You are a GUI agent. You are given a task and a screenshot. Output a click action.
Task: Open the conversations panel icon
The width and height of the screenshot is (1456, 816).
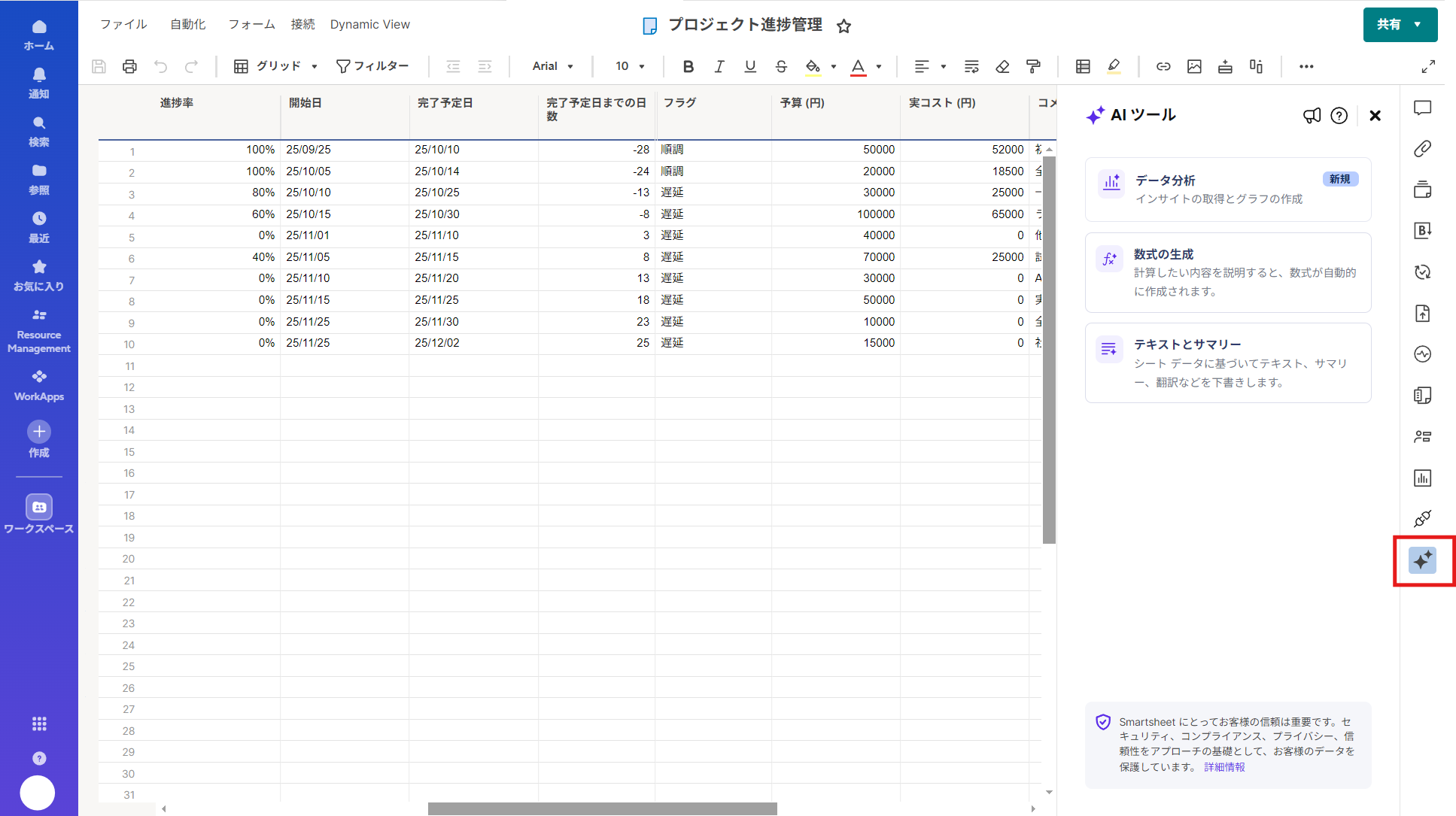(1422, 108)
